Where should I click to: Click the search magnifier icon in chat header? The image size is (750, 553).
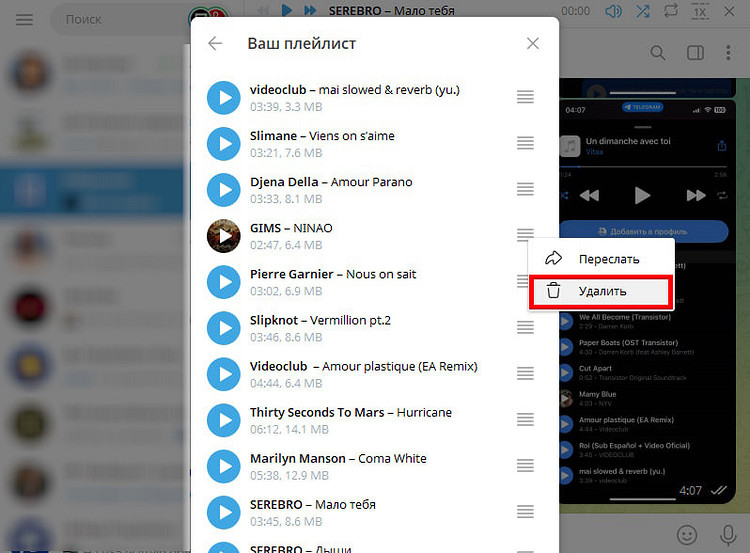click(x=658, y=53)
